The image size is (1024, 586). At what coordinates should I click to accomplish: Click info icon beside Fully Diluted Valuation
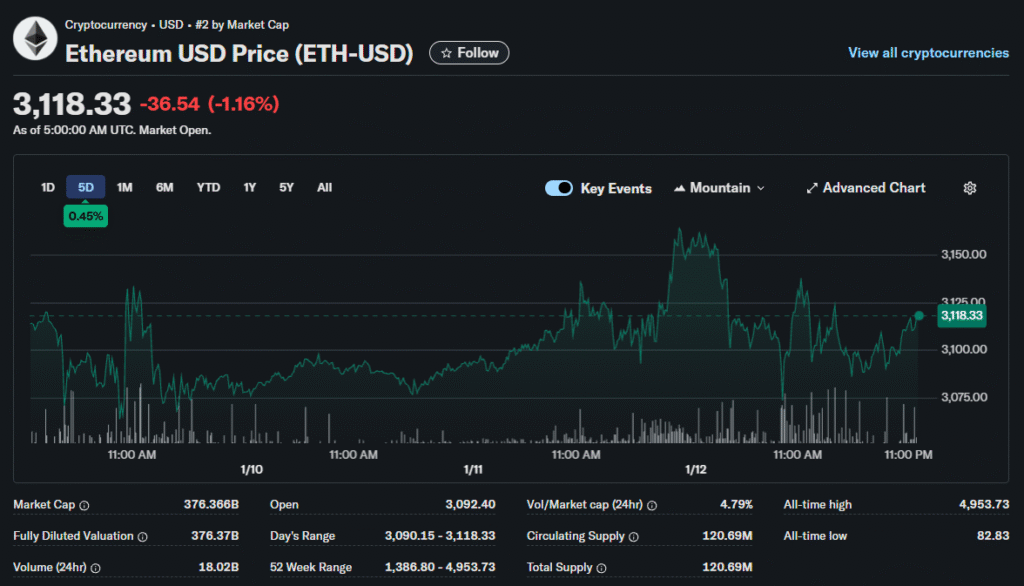pos(142,537)
